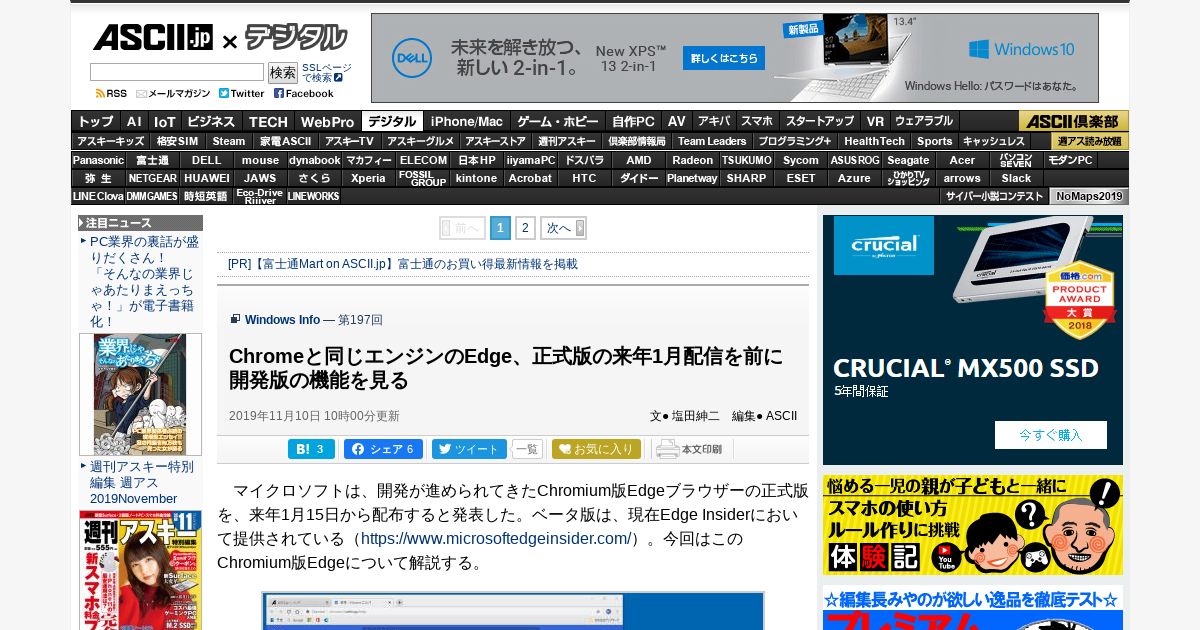Click the 詳しくはこちら banner button
This screenshot has height=630, width=1200.
click(724, 58)
